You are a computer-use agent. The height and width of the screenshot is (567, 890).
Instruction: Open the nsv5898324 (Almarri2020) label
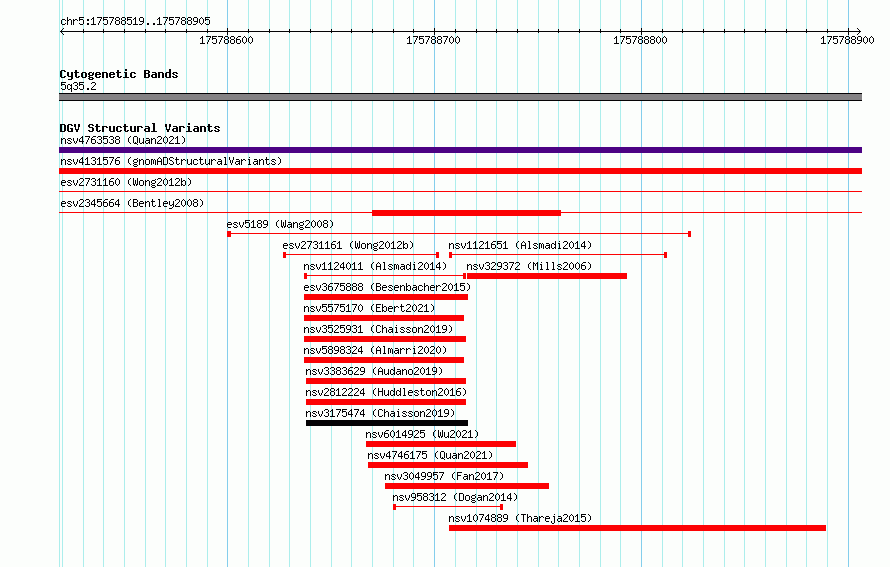pos(375,350)
